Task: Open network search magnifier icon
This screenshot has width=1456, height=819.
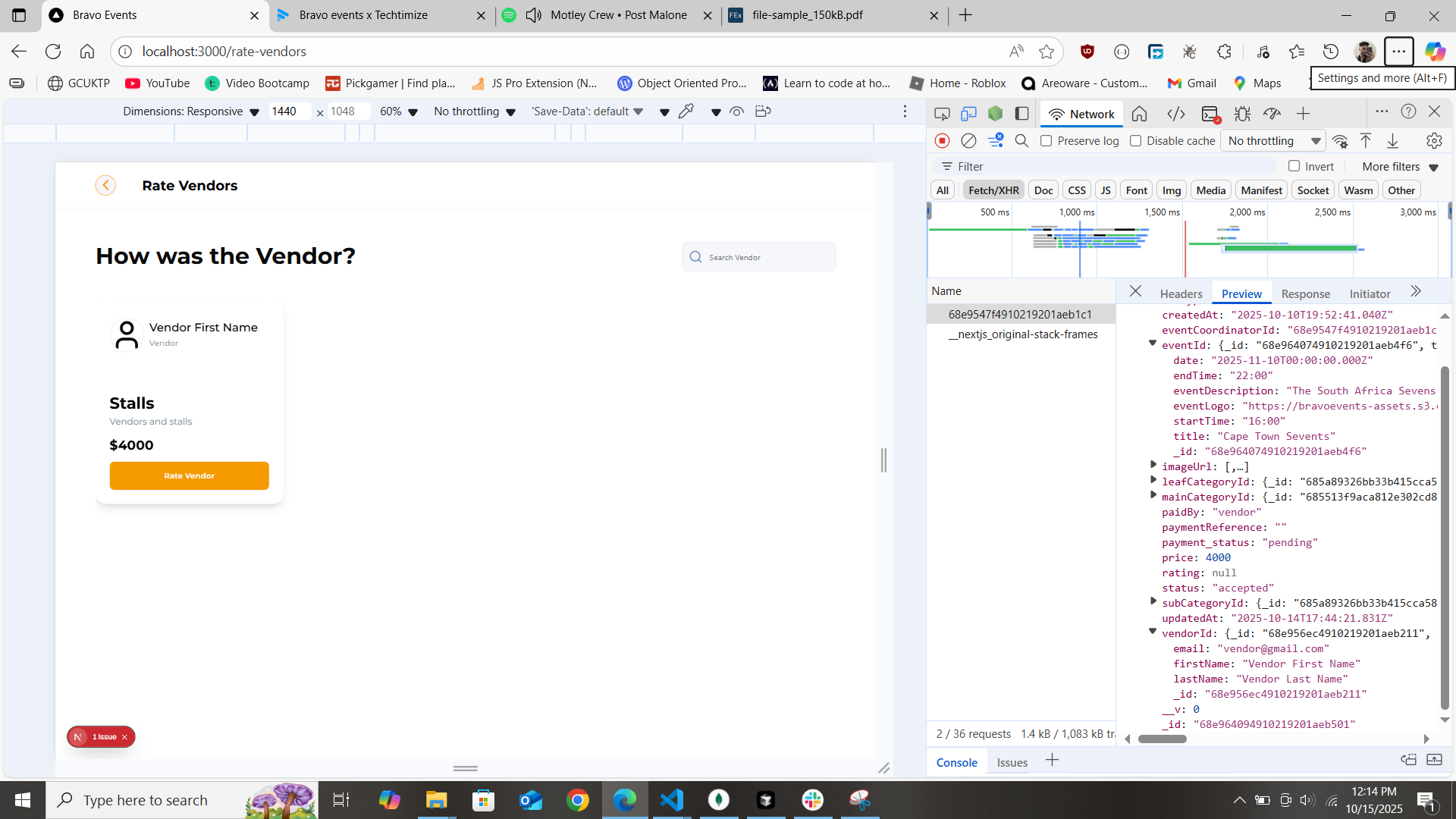Action: pyautogui.click(x=1021, y=141)
